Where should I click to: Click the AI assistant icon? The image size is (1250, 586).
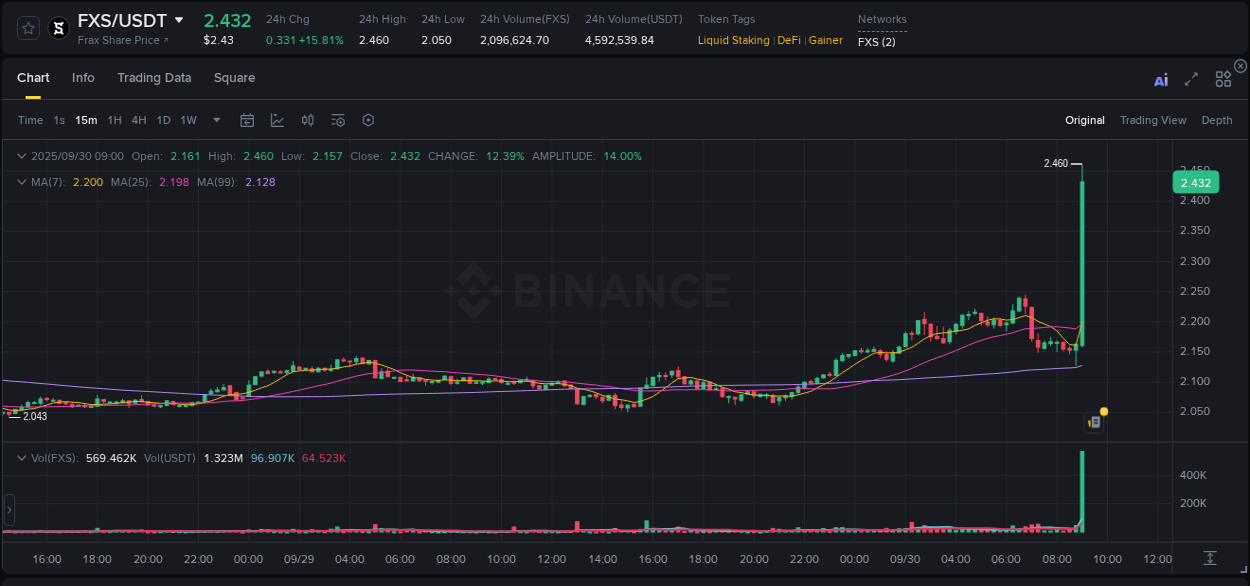pyautogui.click(x=1160, y=78)
